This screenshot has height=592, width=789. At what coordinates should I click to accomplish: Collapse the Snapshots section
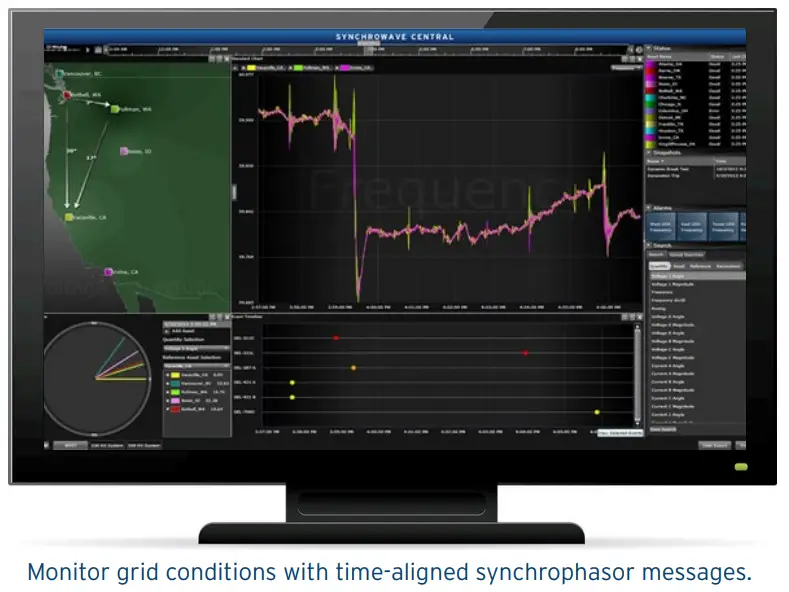coord(649,153)
